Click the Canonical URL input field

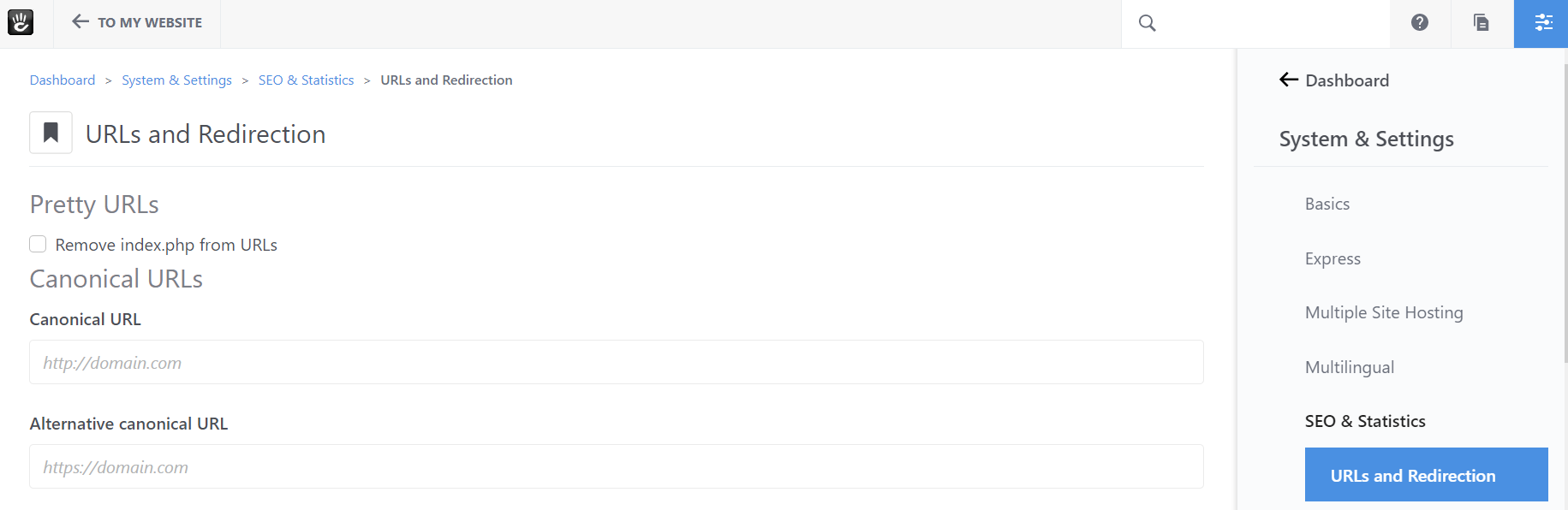[x=617, y=362]
